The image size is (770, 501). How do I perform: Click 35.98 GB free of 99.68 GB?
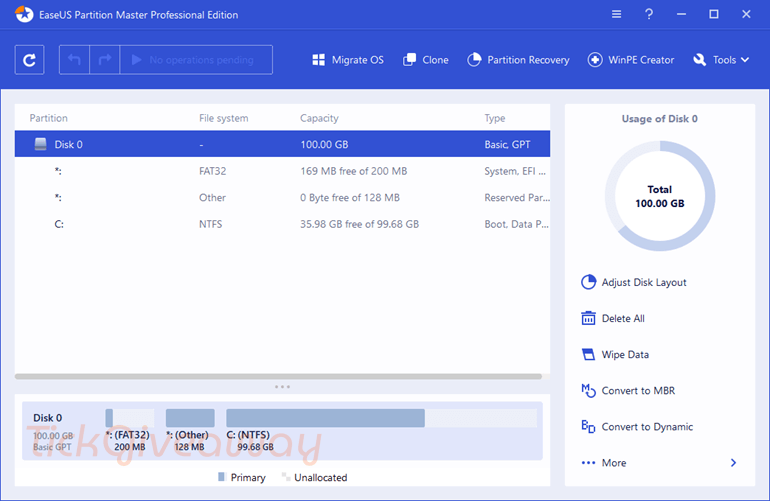[359, 224]
